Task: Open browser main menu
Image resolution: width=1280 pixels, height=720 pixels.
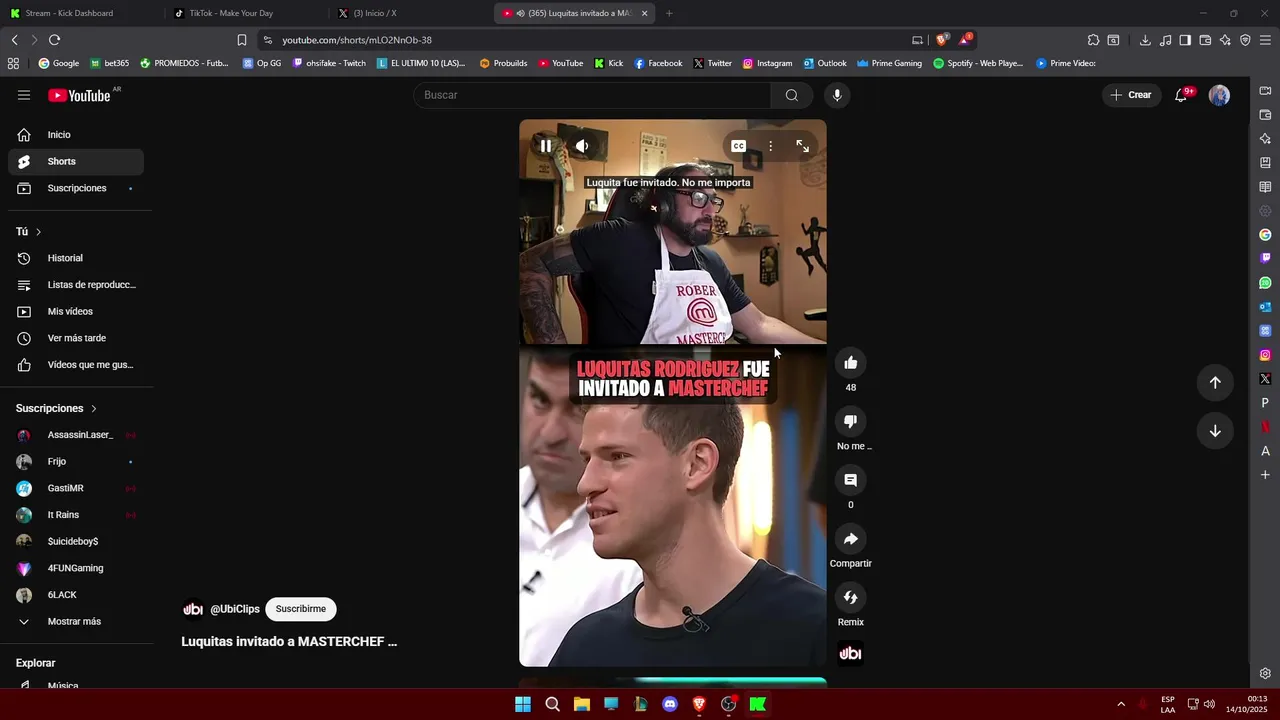Action: [1265, 40]
